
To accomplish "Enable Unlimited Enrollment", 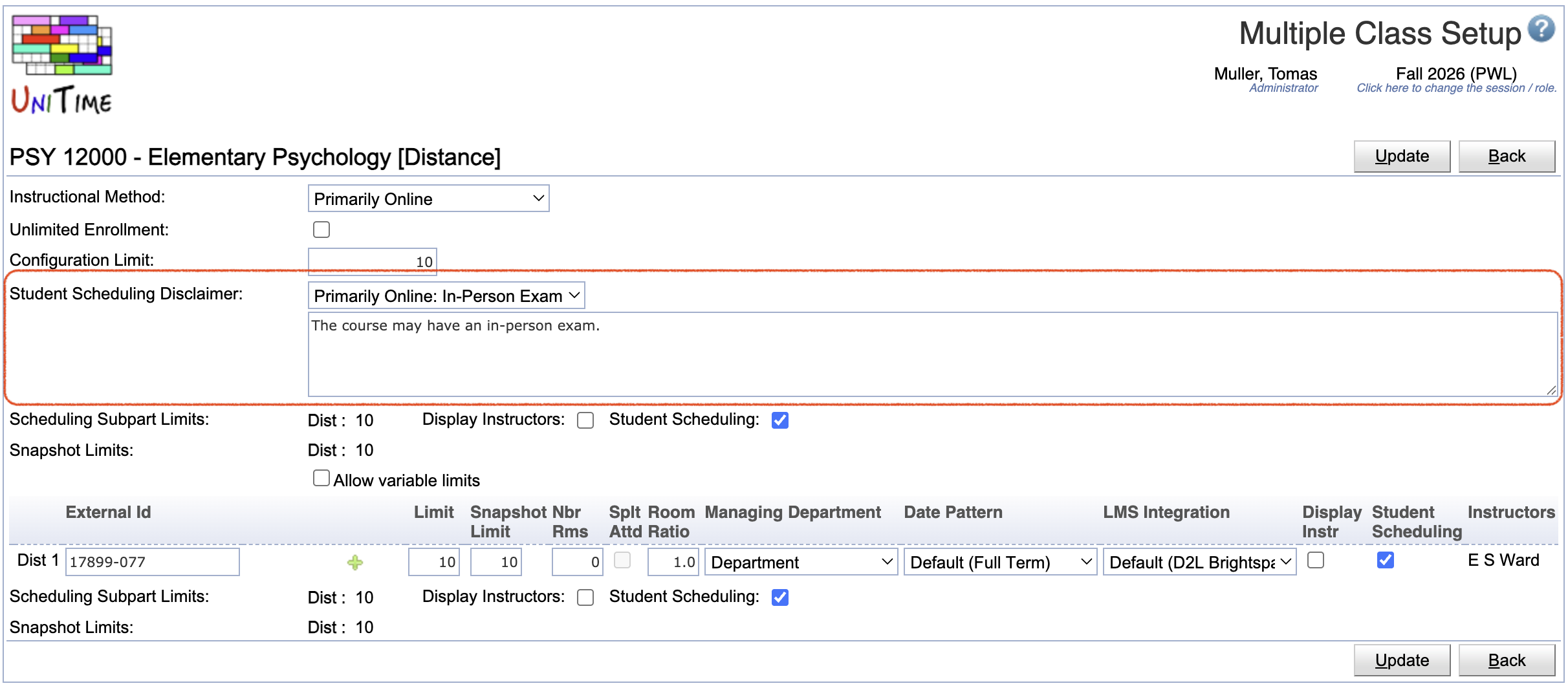I will coord(321,230).
